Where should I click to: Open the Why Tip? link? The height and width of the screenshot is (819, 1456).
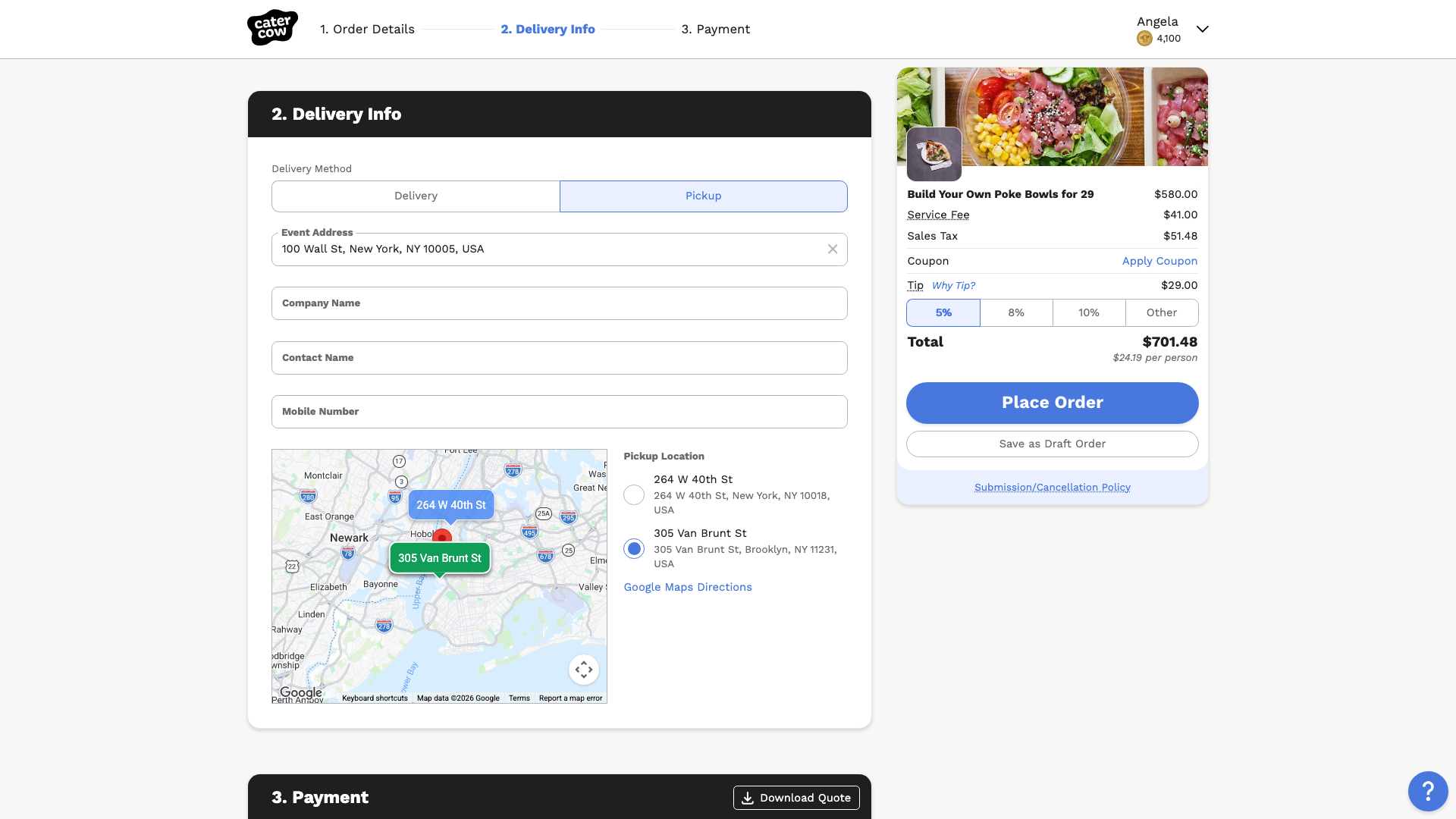click(x=953, y=286)
